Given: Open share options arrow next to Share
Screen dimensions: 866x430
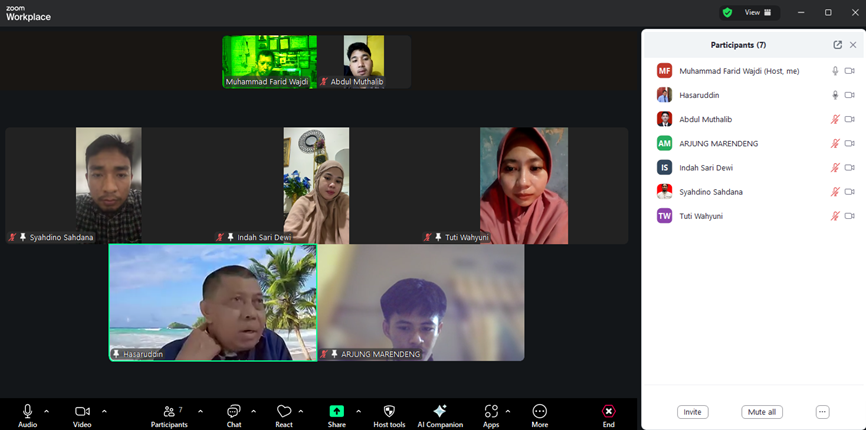Looking at the screenshot, I should (358, 411).
